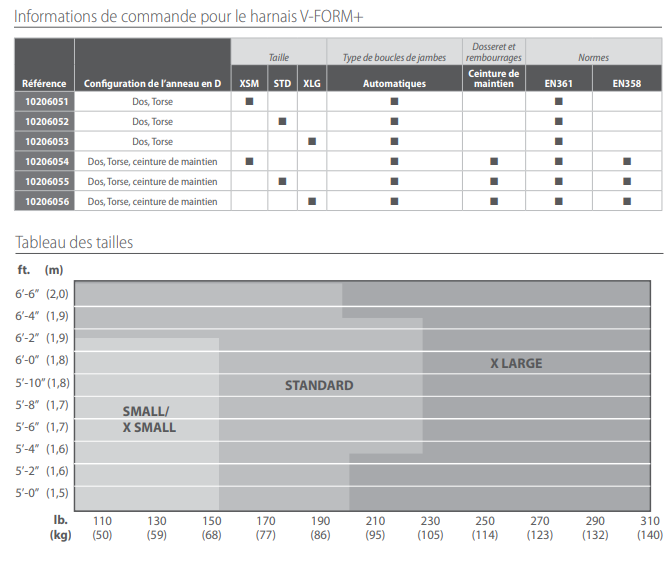Click the 'lb. (kg)' axis label

click(x=60, y=528)
